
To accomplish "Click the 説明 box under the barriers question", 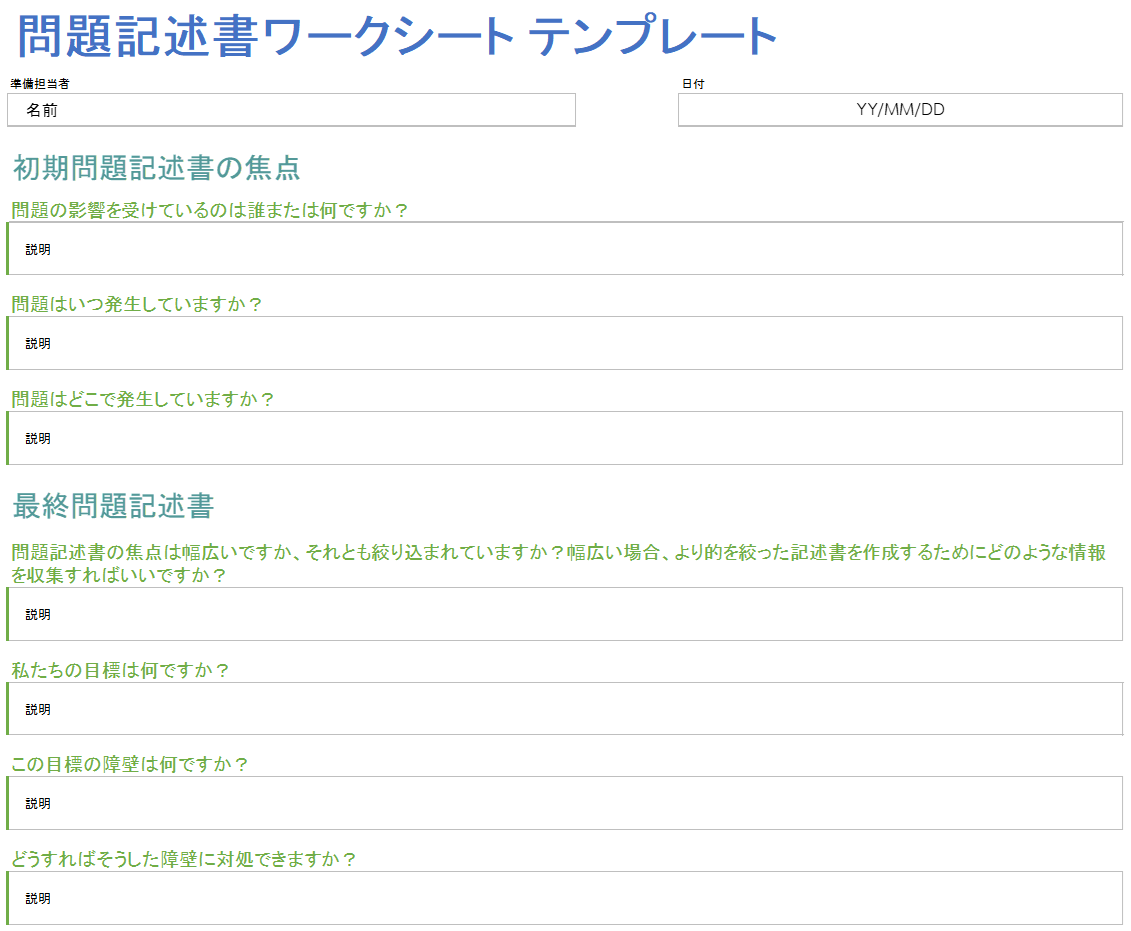I will coord(565,802).
